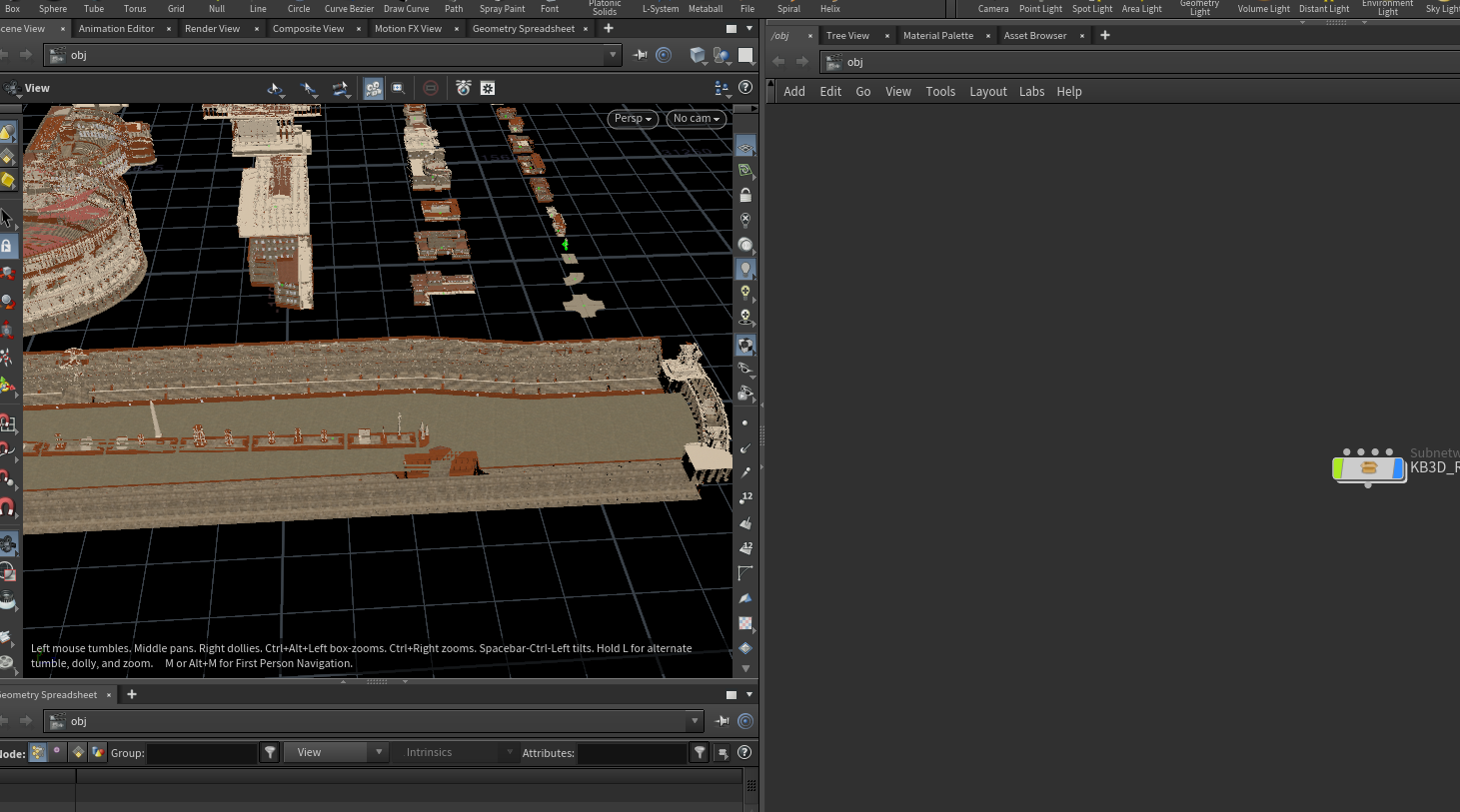Click the flipbook stopwatch icon in viewport toolbar

click(464, 88)
